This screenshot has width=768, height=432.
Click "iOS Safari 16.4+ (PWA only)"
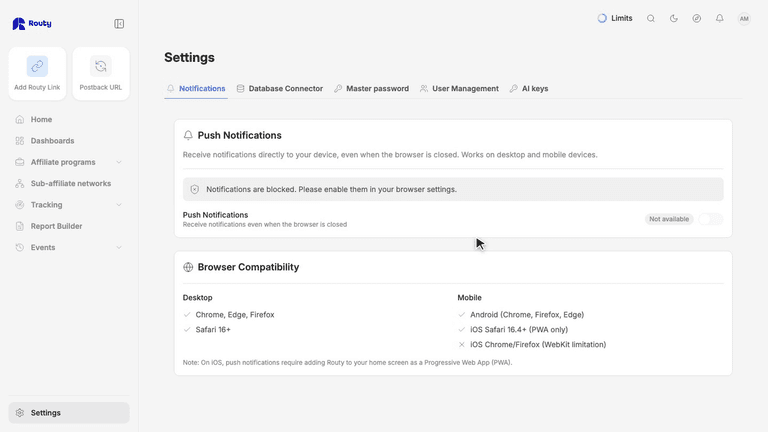click(519, 330)
